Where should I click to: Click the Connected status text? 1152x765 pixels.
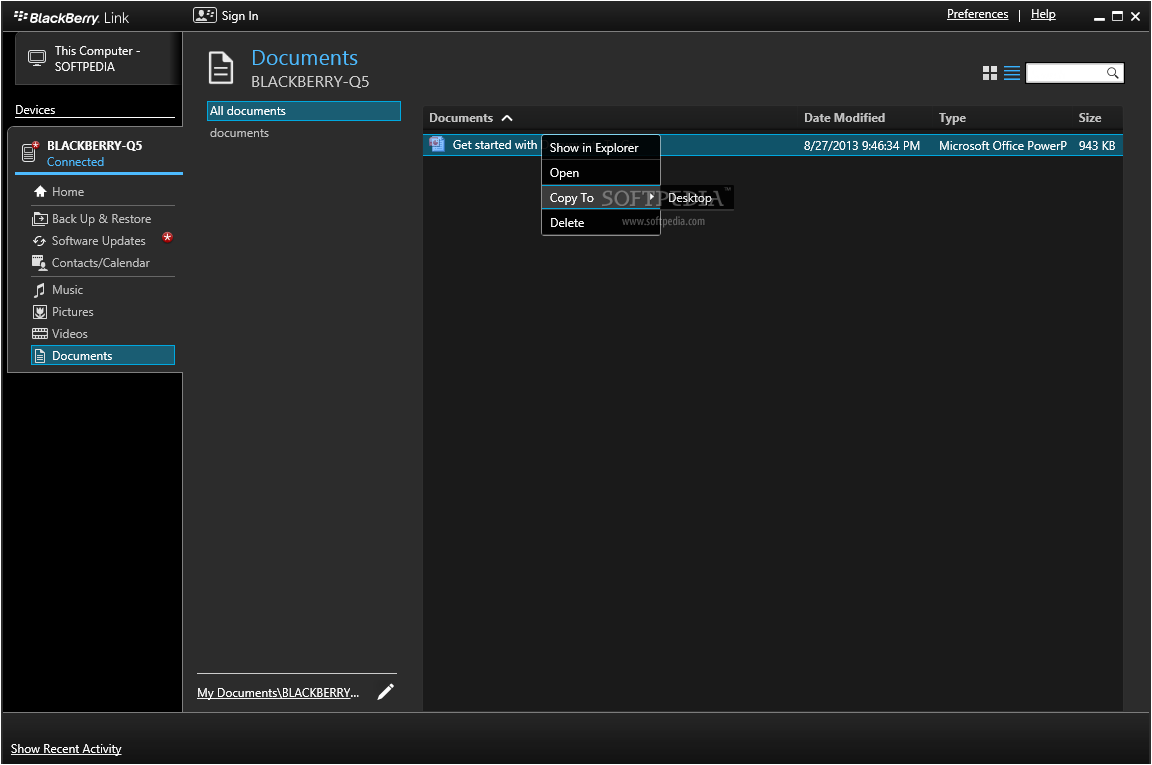pyautogui.click(x=75, y=162)
